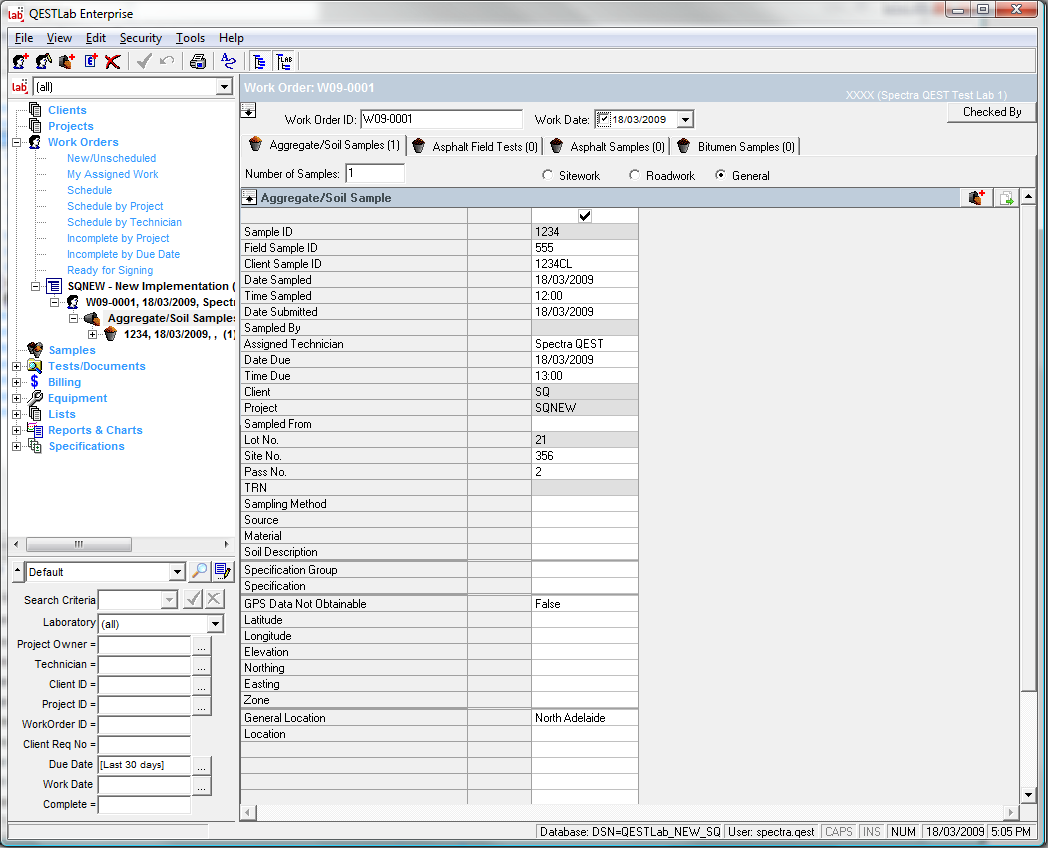The width and height of the screenshot is (1048, 848).
Task: Click the magnifying glass search icon
Action: [200, 572]
